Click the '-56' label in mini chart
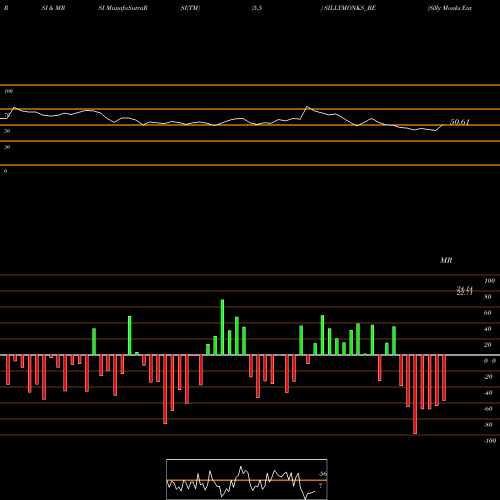Viewport: 500px width, 500px height. [x=322, y=474]
